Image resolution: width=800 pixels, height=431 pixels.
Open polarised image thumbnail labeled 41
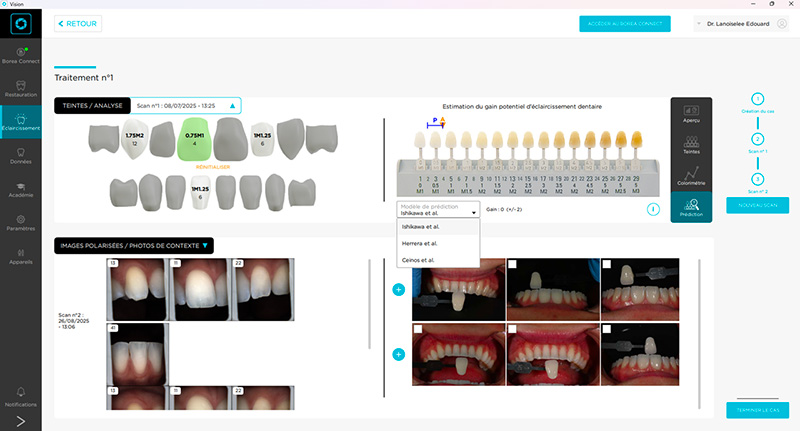(138, 353)
